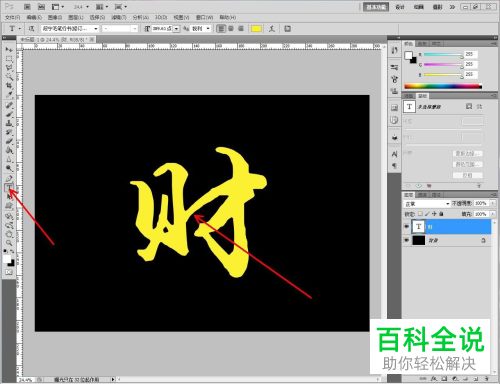Open the 滤镜(T) menu

pos(119,17)
